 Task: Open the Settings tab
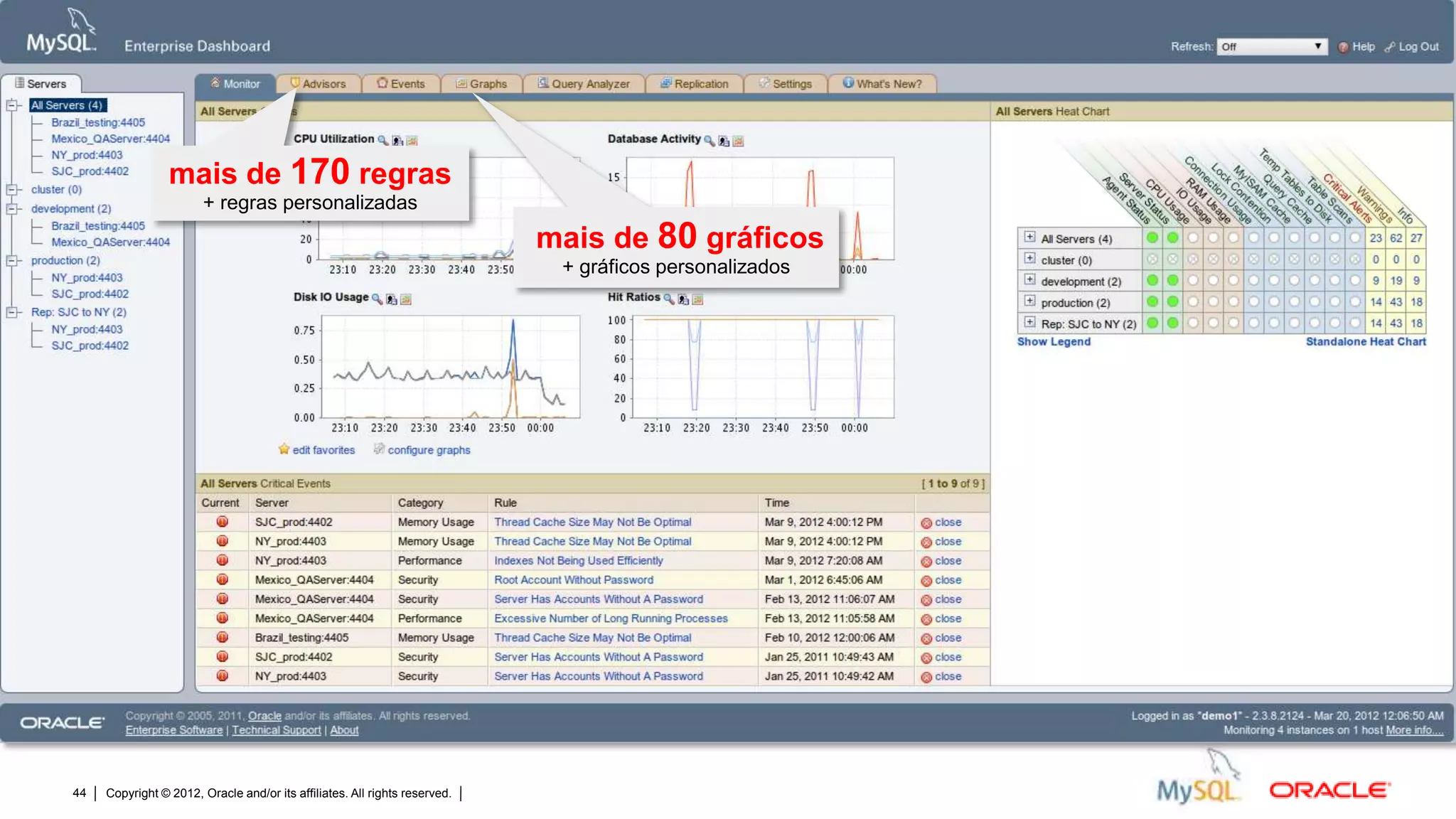point(785,84)
